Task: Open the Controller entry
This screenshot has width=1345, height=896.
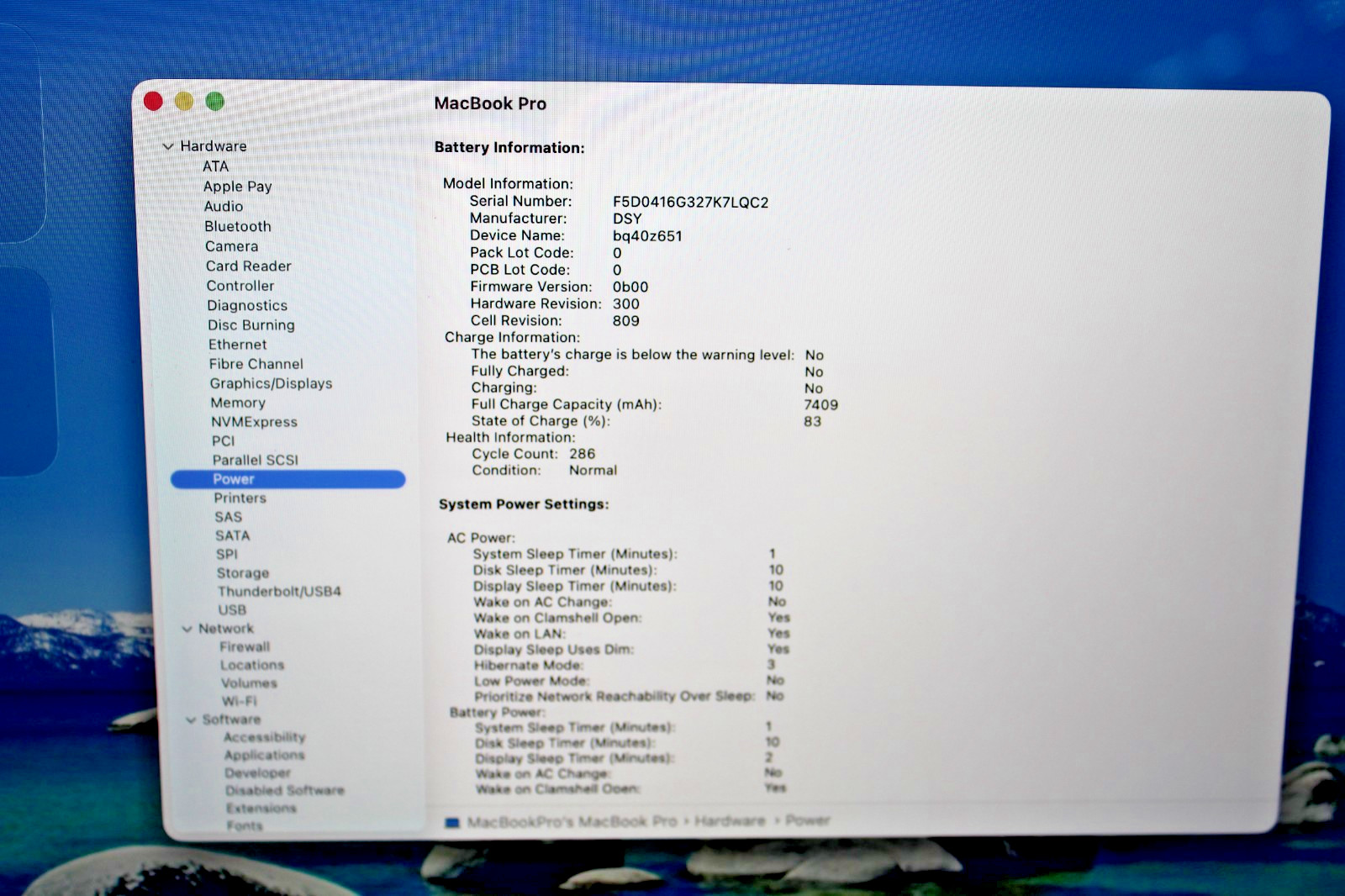Action: (240, 286)
